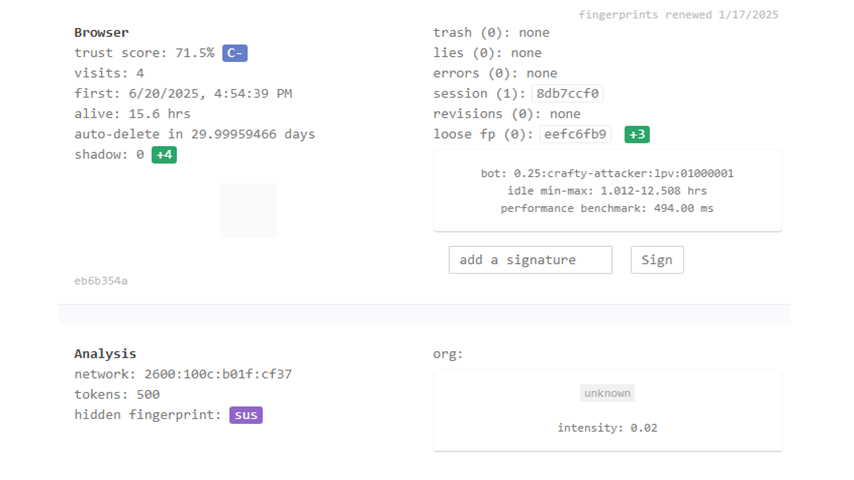Click the auto-delete countdown line
854x480 pixels.
coord(194,134)
